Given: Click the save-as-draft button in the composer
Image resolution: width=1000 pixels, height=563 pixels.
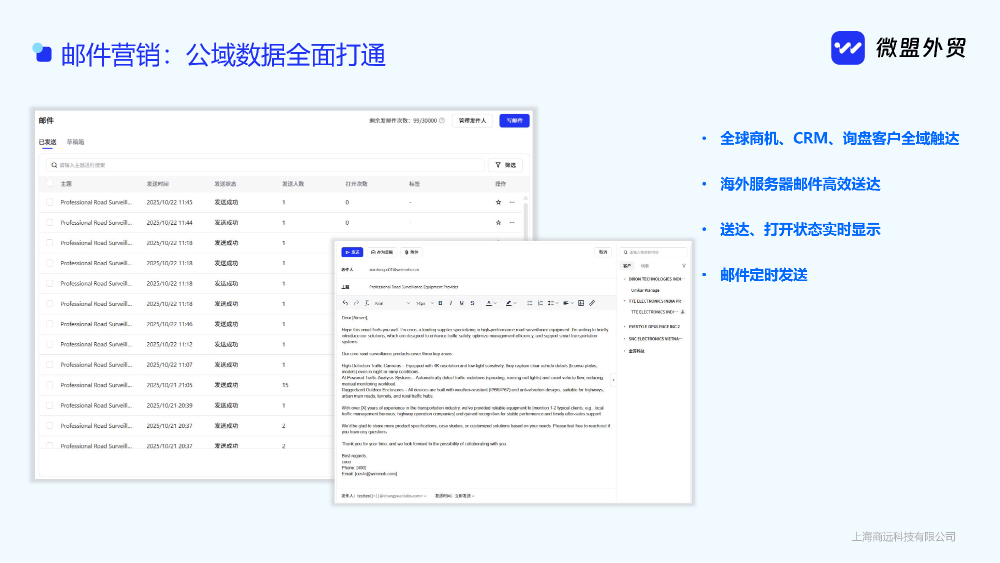Looking at the screenshot, I should coord(382,252).
